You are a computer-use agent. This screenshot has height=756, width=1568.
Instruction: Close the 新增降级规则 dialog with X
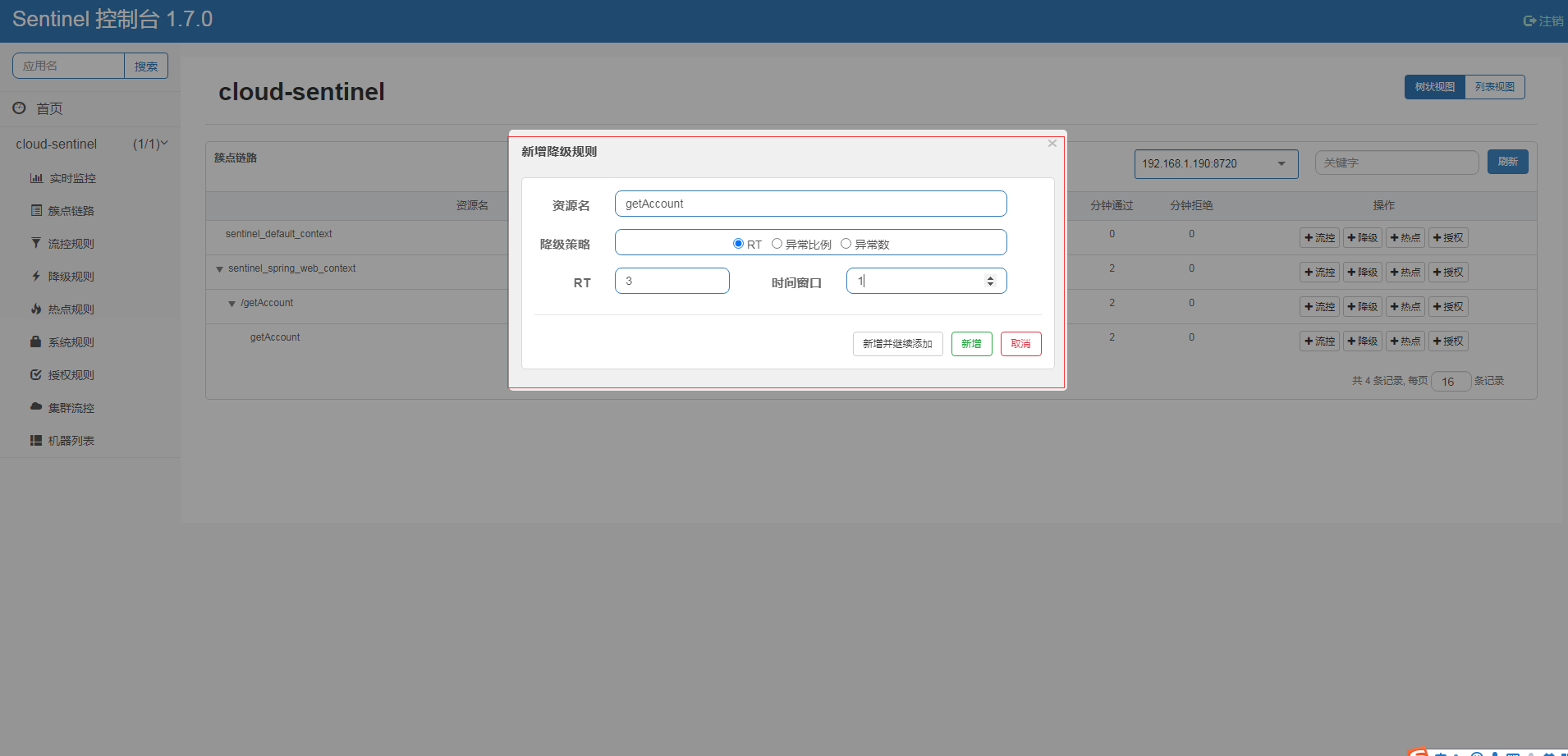coord(1052,144)
